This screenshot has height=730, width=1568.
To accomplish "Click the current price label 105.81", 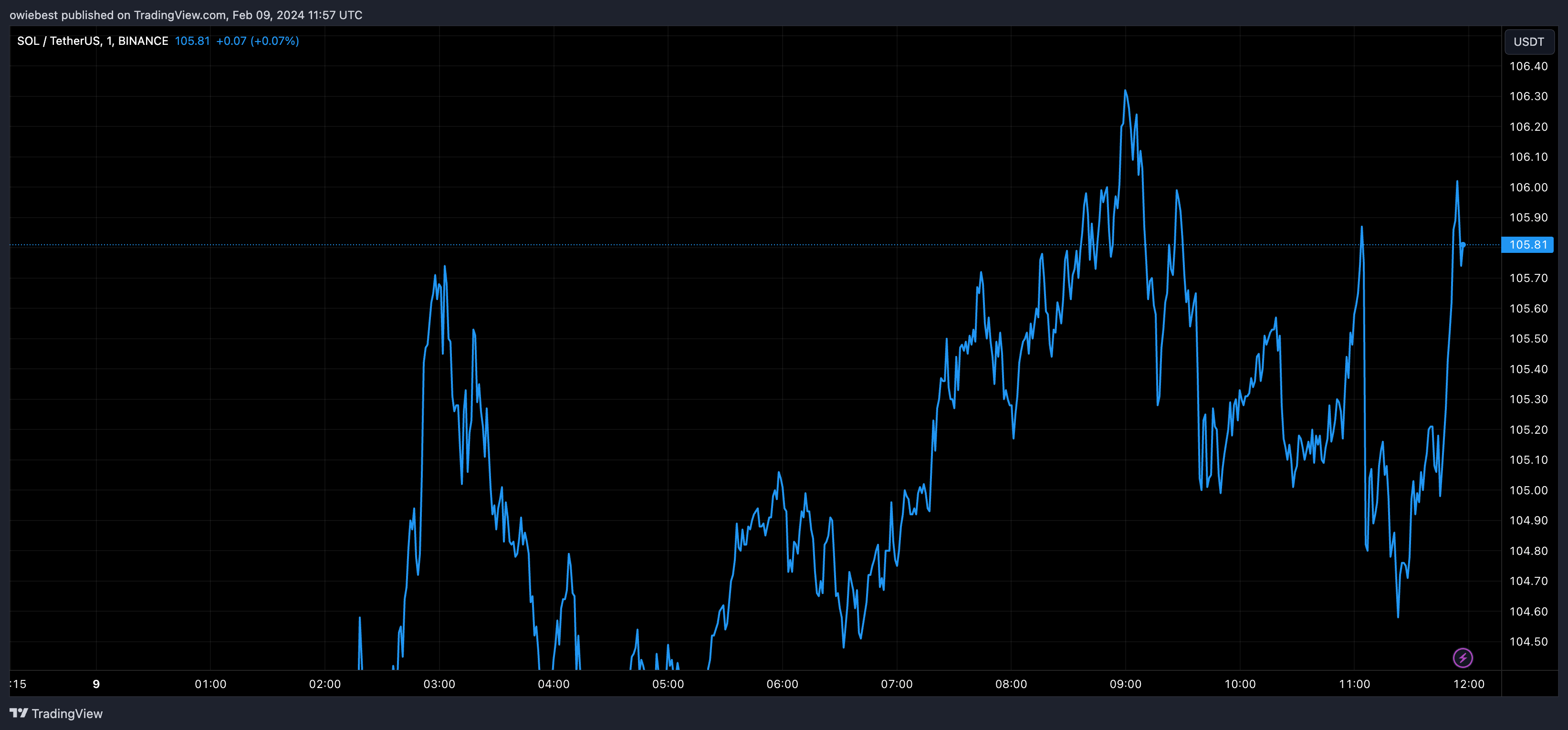I will 1528,245.
